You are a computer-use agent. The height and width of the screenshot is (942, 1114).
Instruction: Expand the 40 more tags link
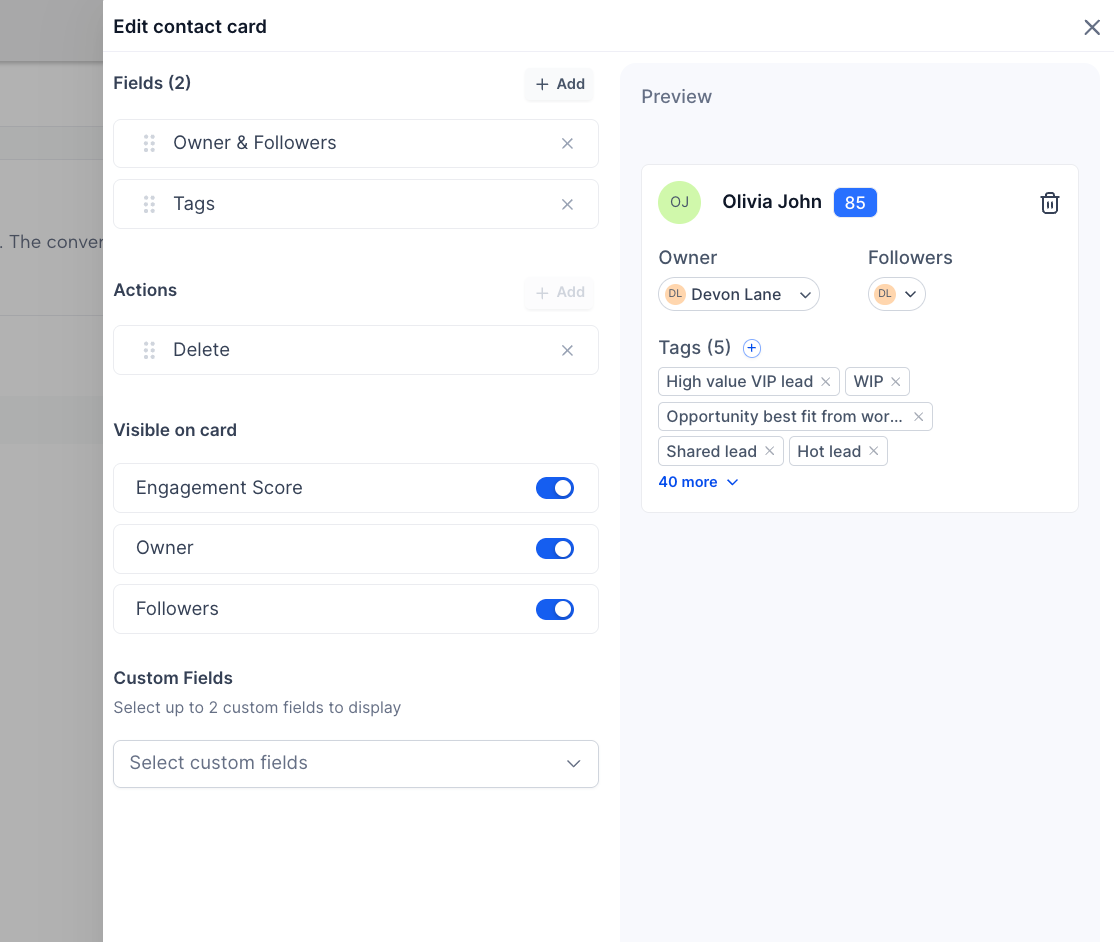click(x=698, y=482)
